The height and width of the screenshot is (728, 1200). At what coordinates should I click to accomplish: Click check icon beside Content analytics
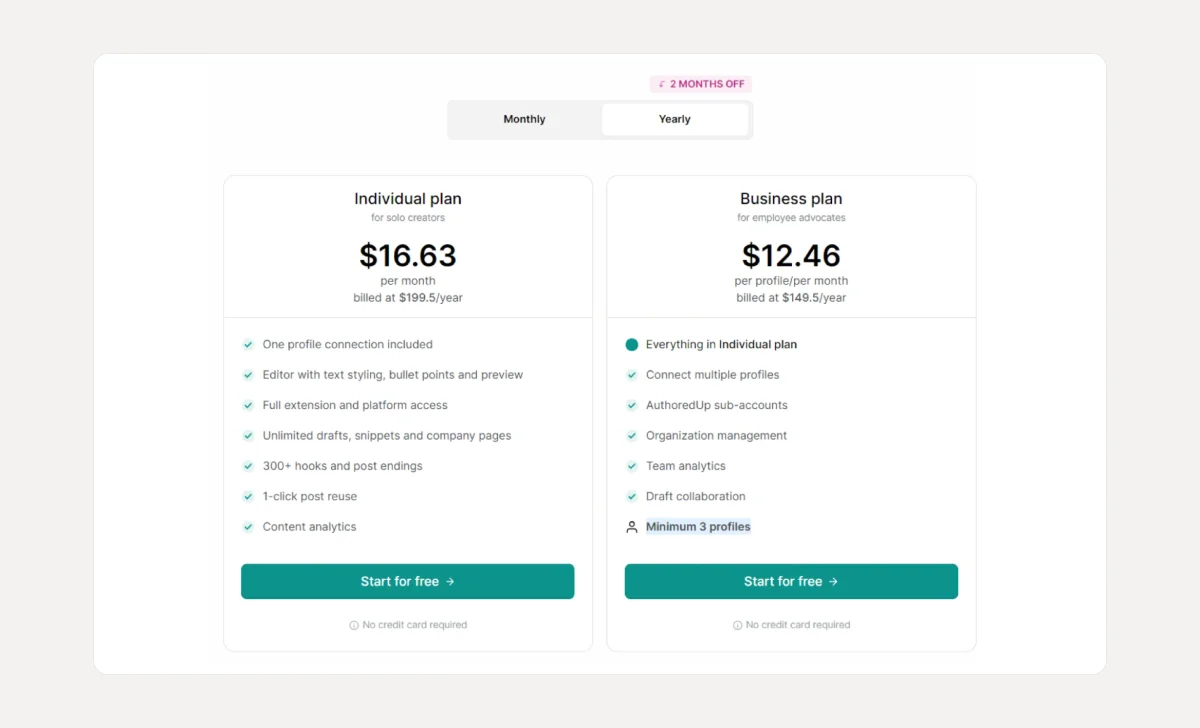pyautogui.click(x=248, y=527)
